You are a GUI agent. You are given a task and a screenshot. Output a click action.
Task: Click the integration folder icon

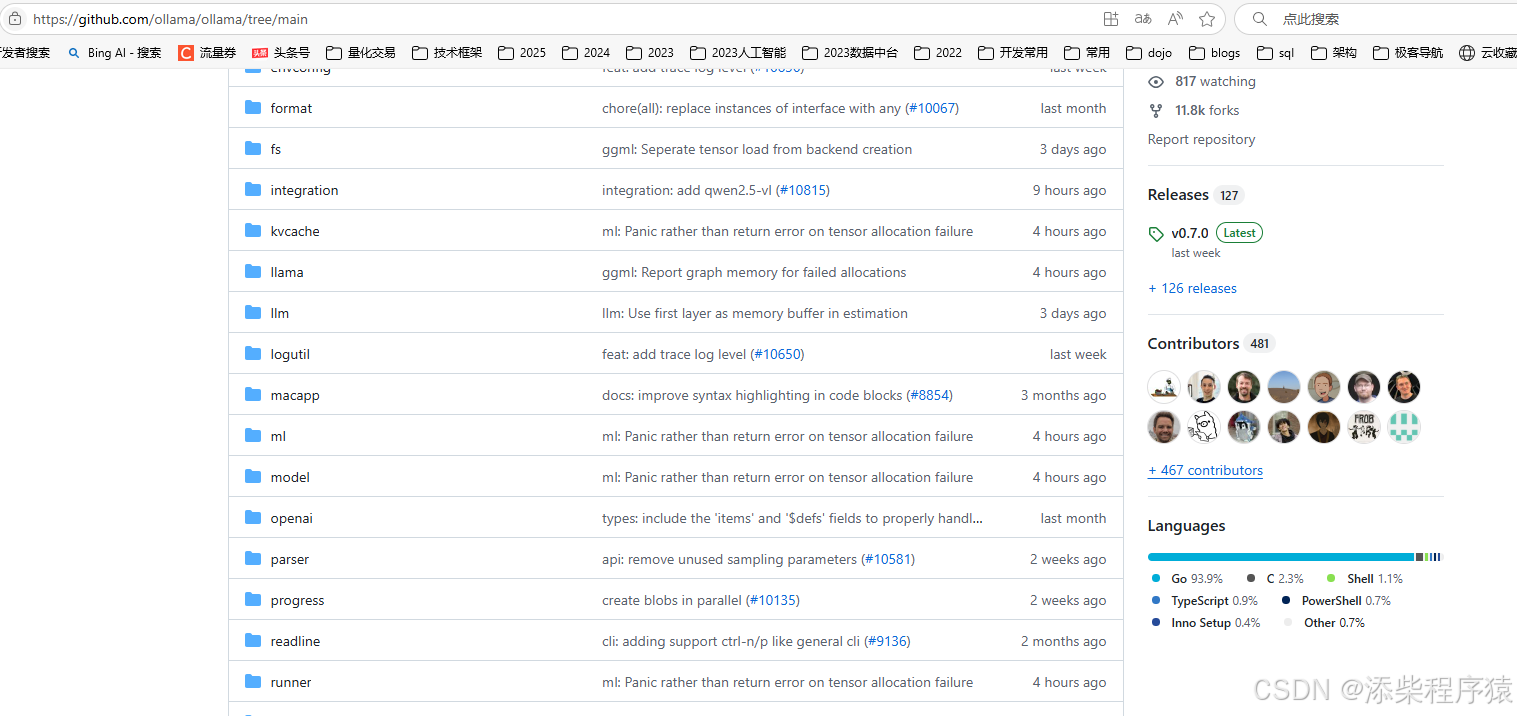(253, 189)
